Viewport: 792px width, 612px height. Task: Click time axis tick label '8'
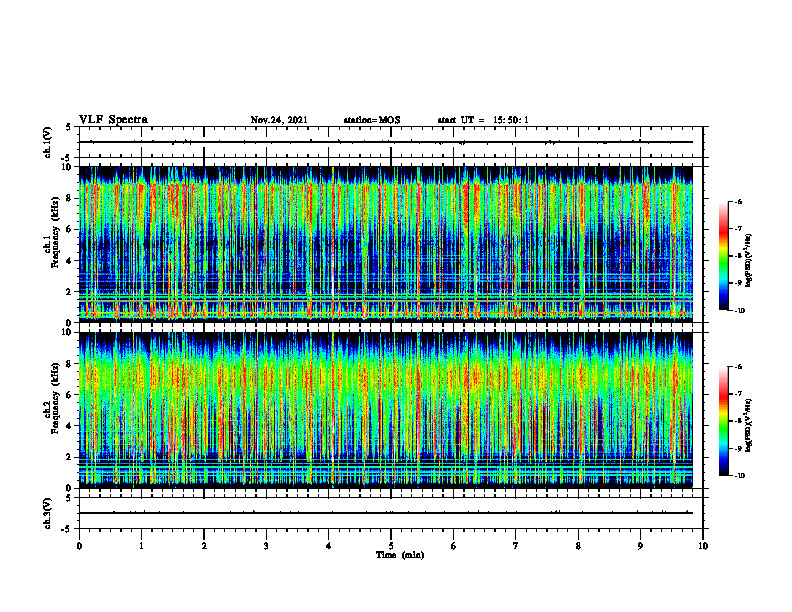(578, 546)
